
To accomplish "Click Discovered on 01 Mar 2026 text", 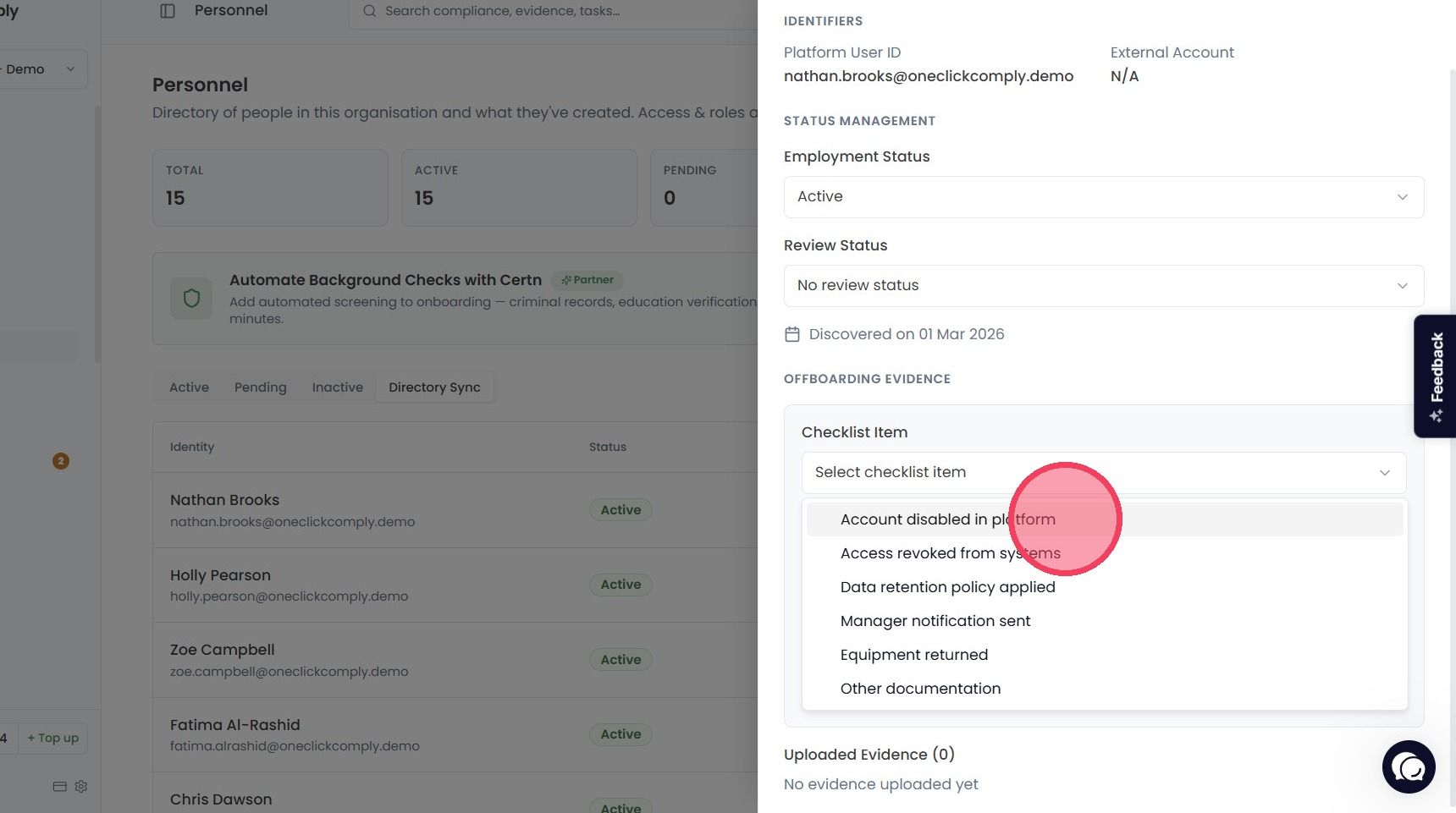I will click(907, 334).
